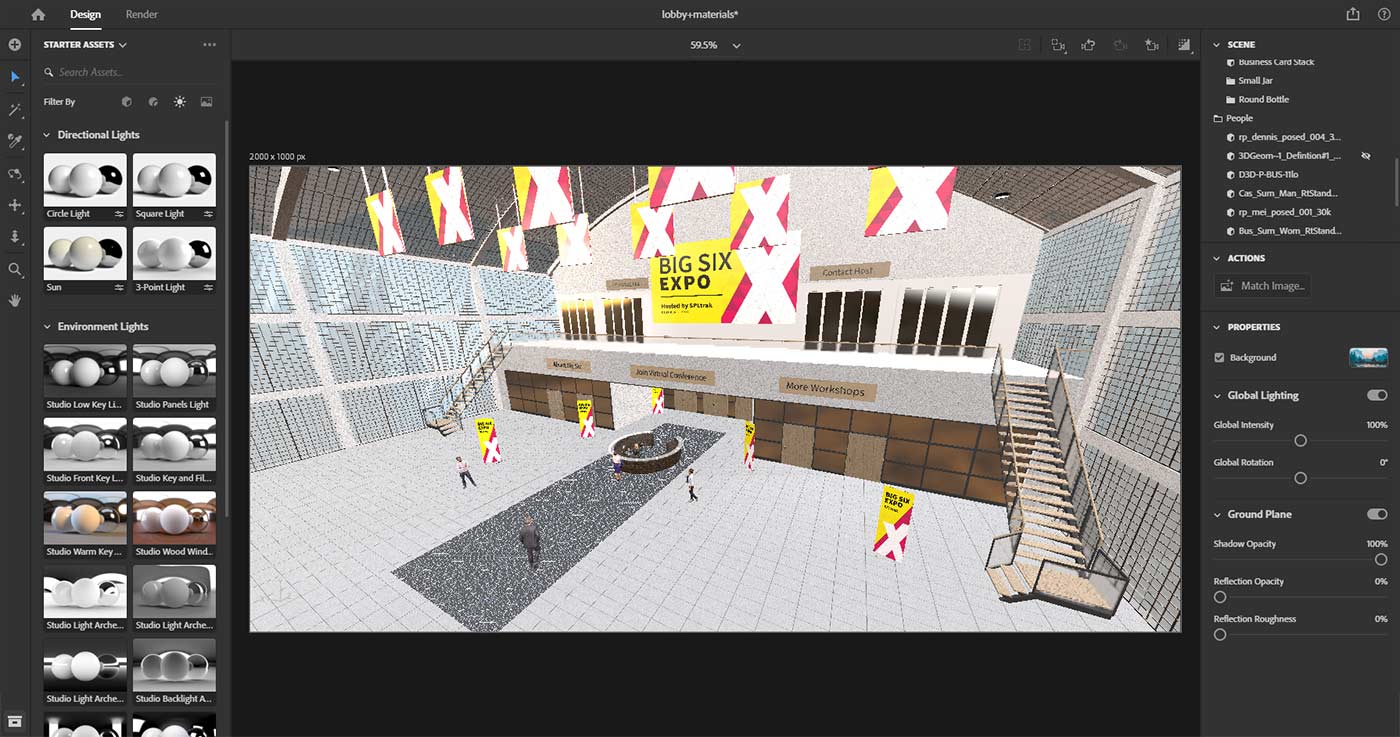Switch to the Render tab
The width and height of the screenshot is (1400, 737).
[142, 15]
